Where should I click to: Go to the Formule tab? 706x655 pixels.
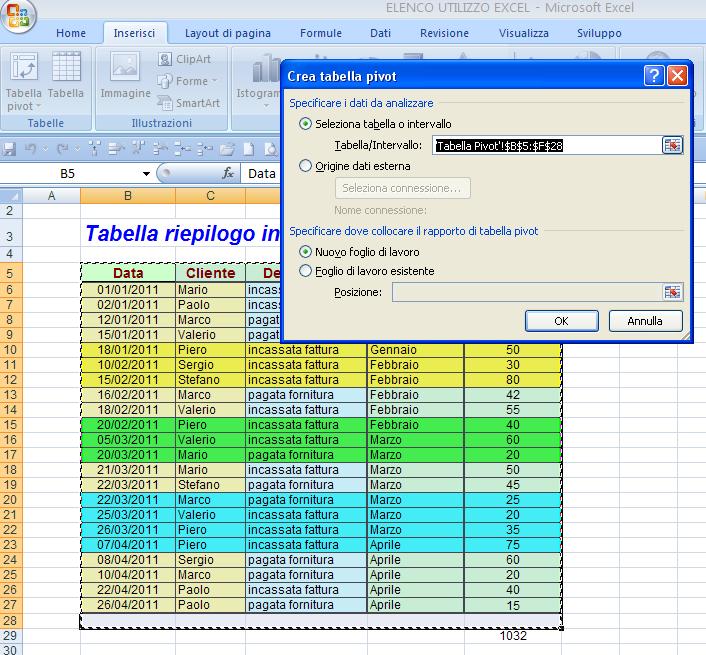coord(321,33)
